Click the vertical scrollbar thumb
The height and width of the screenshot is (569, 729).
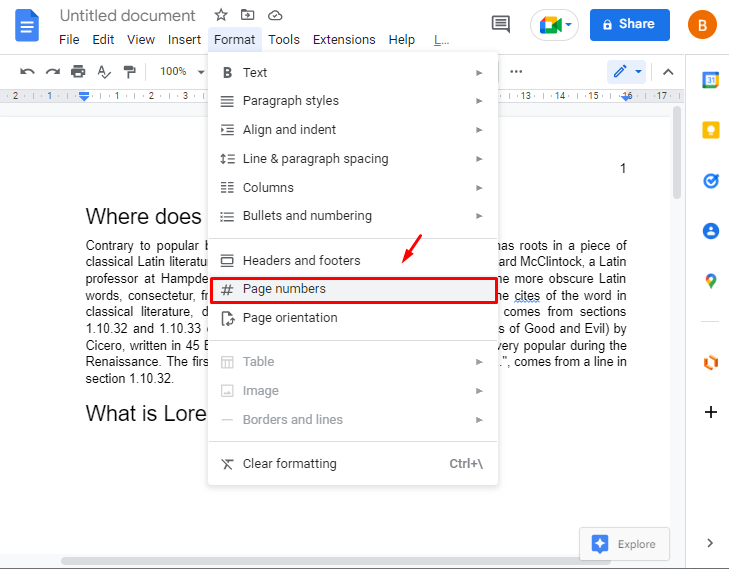(x=677, y=152)
